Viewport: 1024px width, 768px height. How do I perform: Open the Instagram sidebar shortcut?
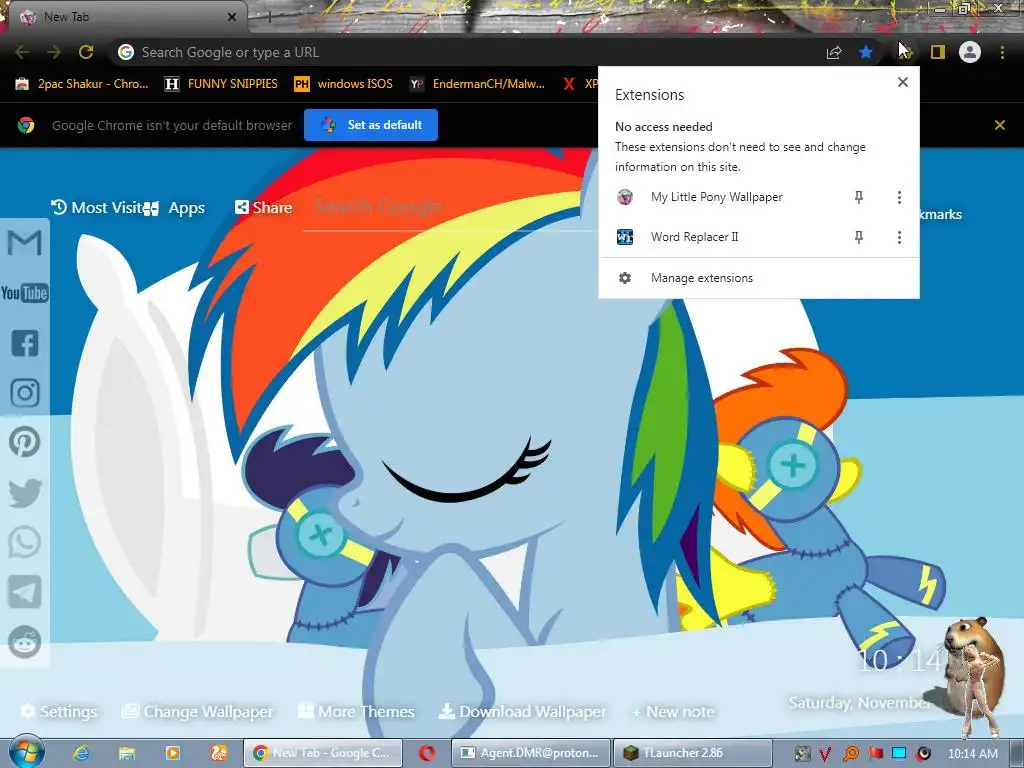pyautogui.click(x=25, y=392)
